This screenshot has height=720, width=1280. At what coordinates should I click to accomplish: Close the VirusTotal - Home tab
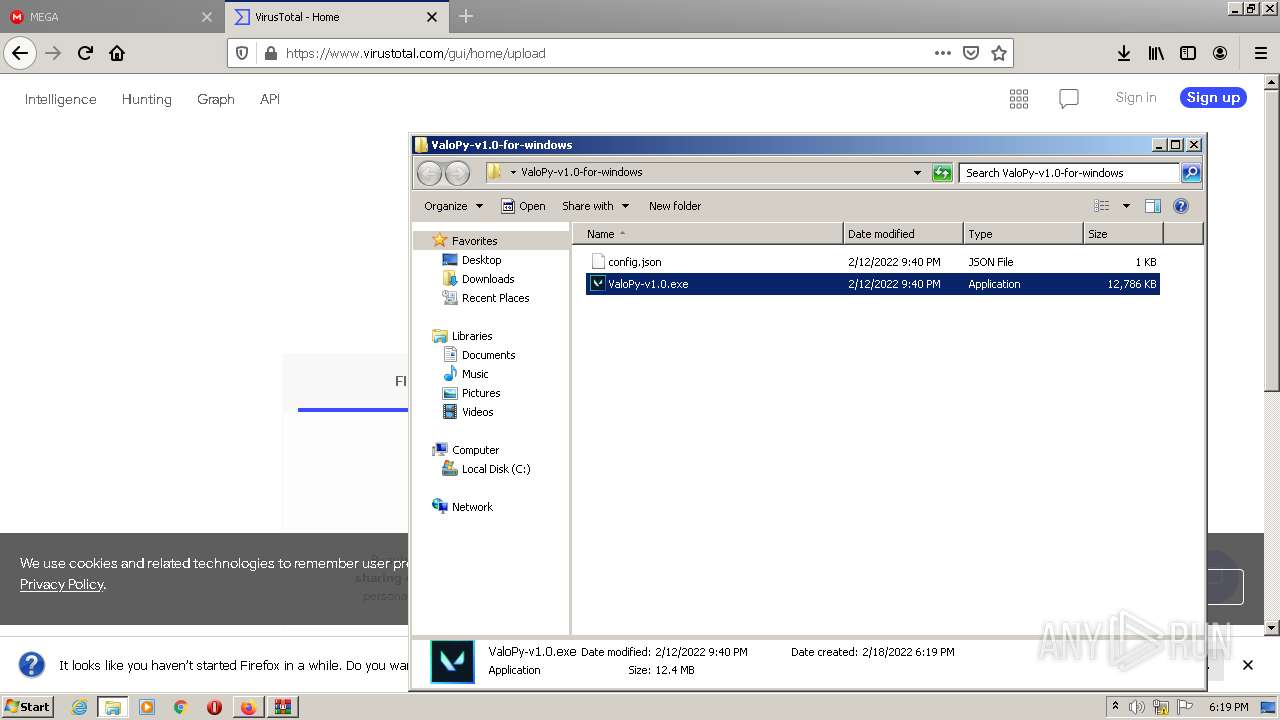click(x=432, y=17)
